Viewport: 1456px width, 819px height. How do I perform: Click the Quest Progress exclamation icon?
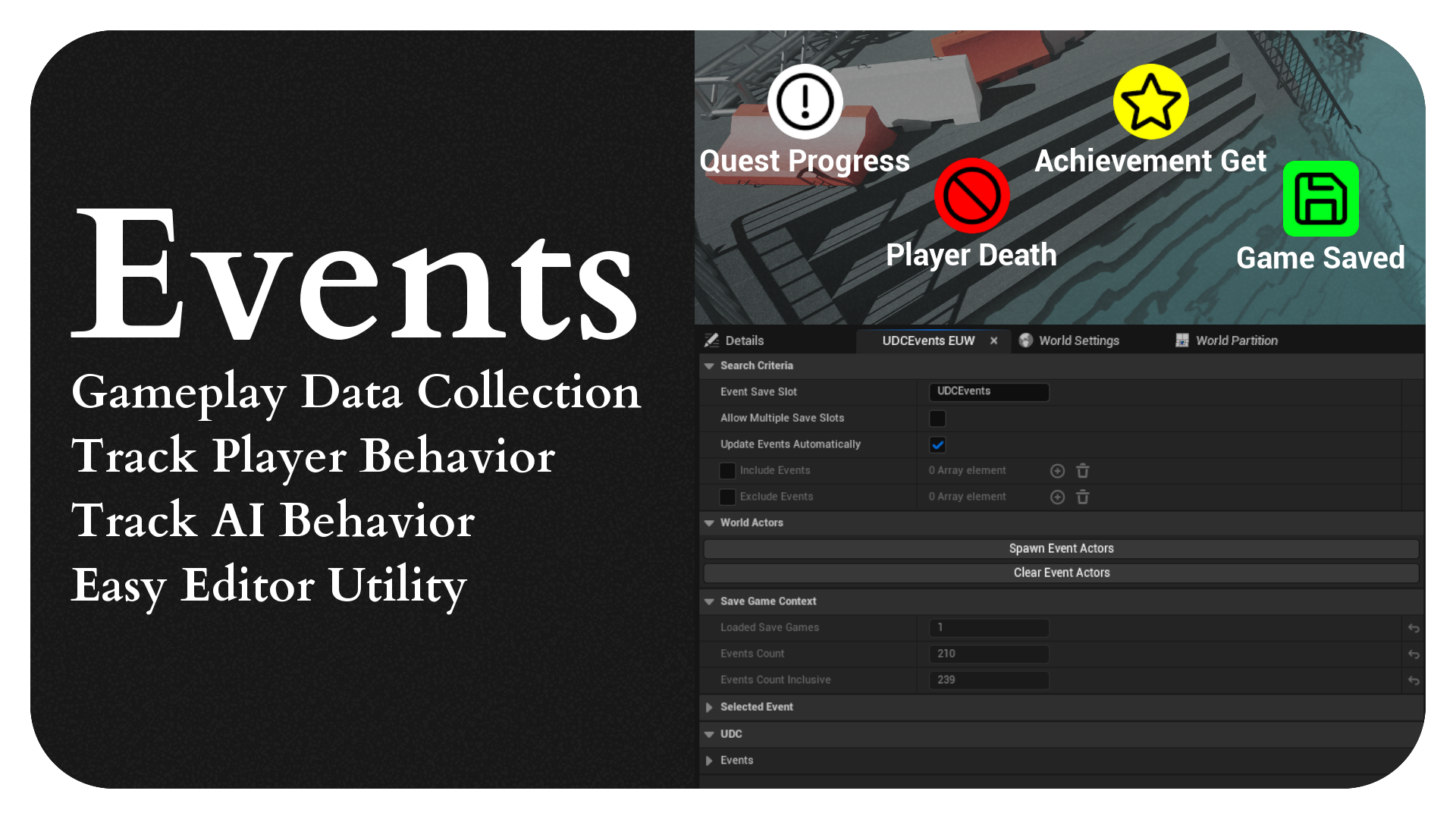click(805, 102)
